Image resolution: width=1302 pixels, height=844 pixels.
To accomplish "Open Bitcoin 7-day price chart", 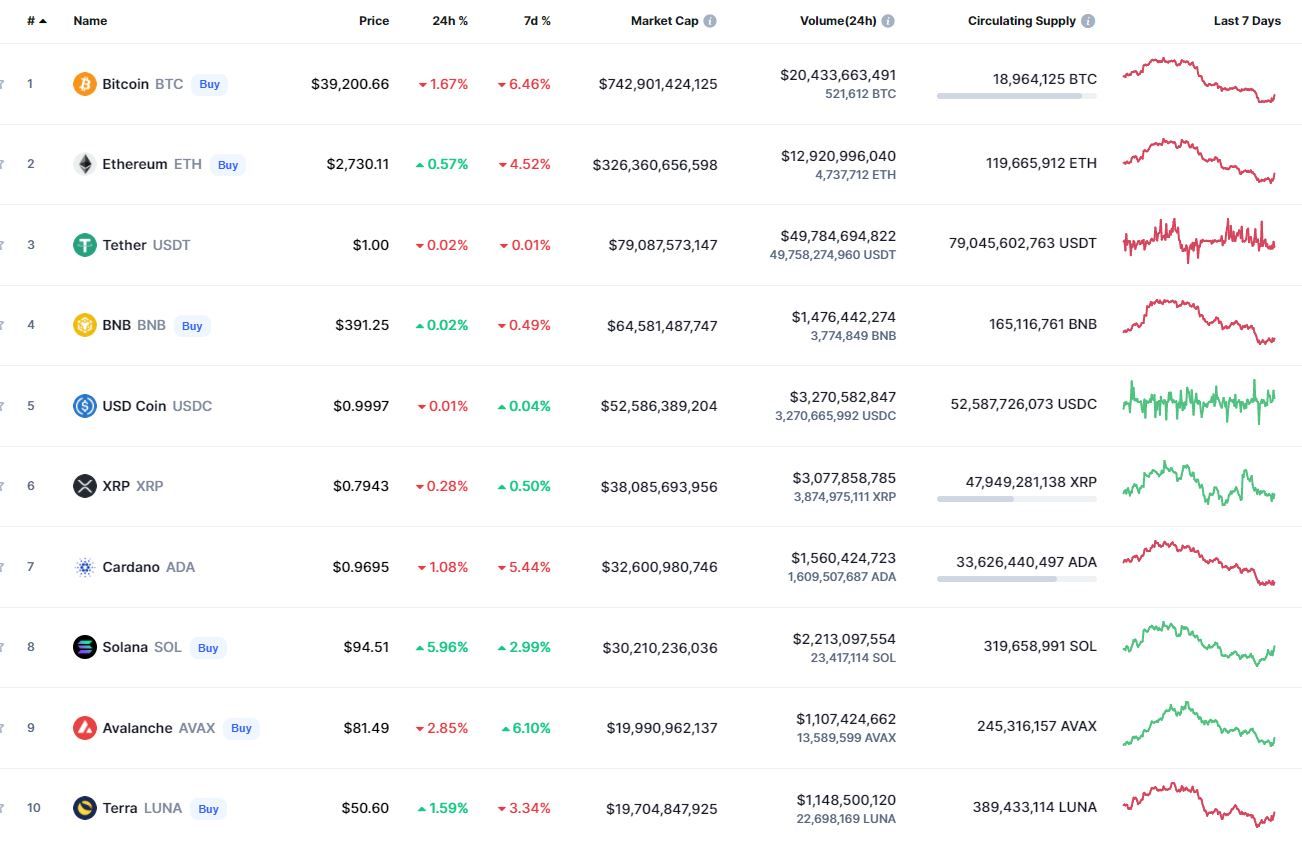I will tap(1199, 80).
